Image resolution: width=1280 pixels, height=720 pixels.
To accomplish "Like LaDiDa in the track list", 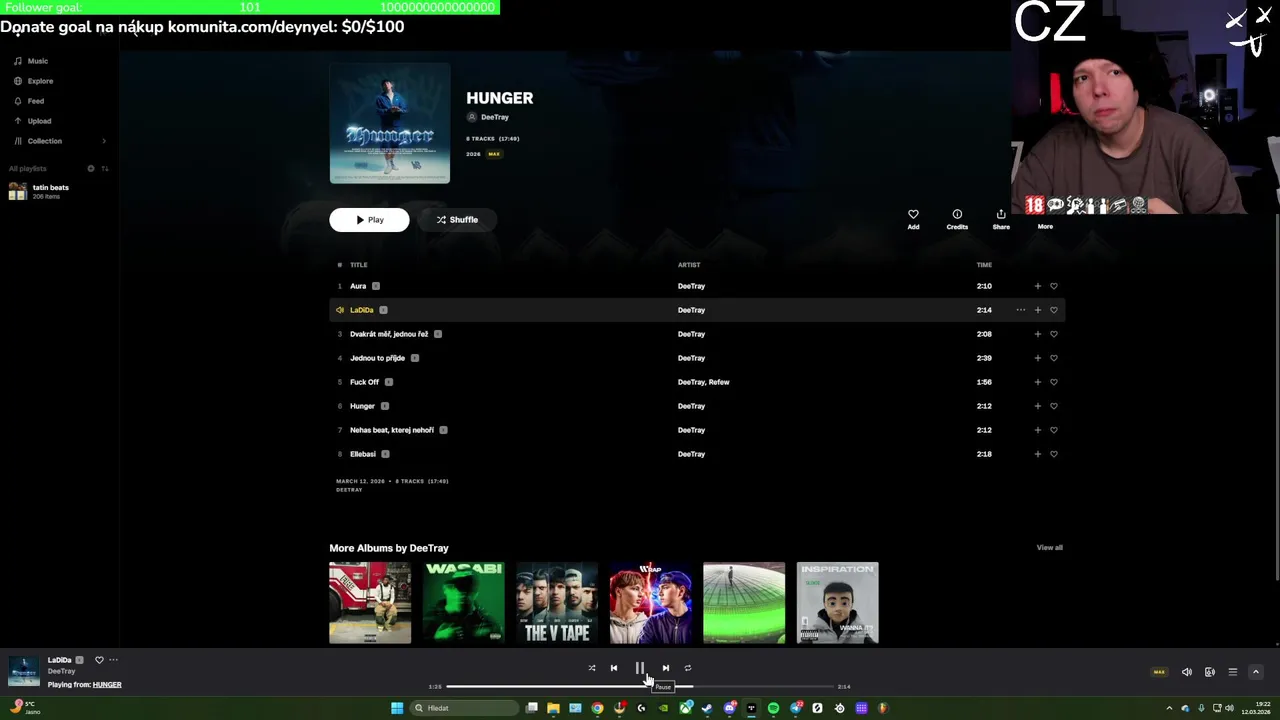I will point(1053,310).
